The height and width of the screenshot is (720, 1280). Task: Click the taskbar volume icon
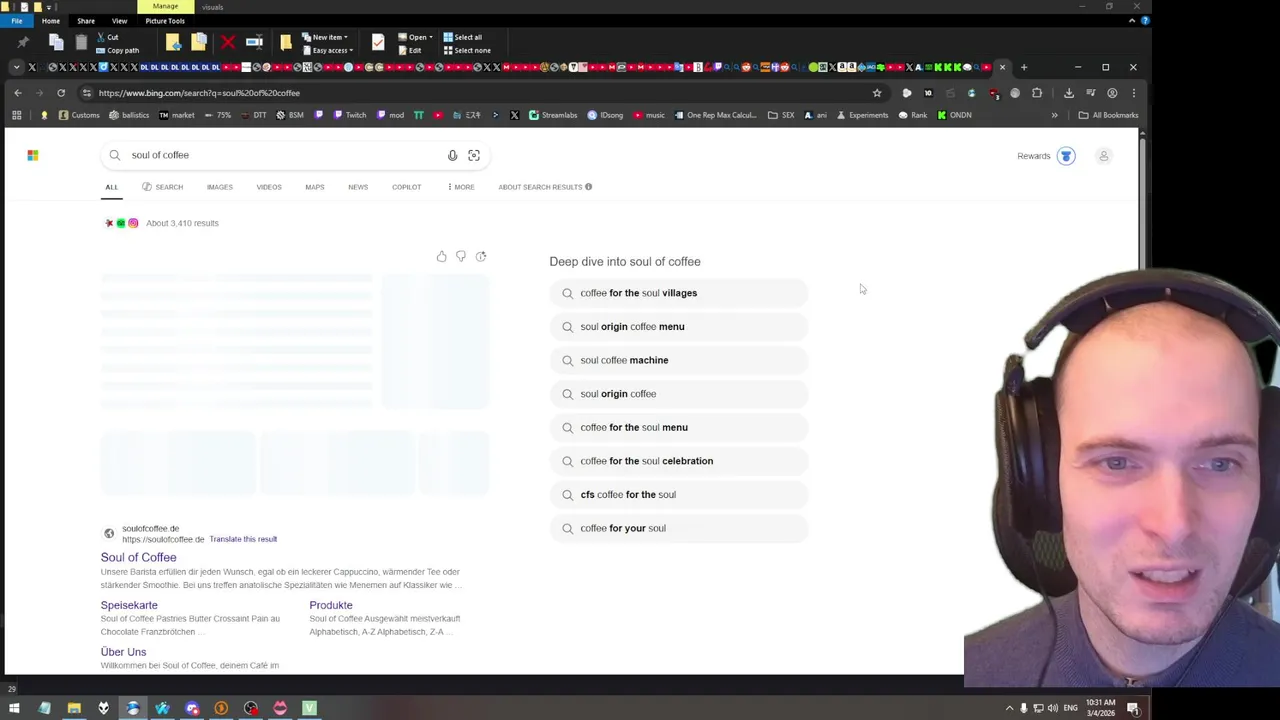pos(1052,708)
